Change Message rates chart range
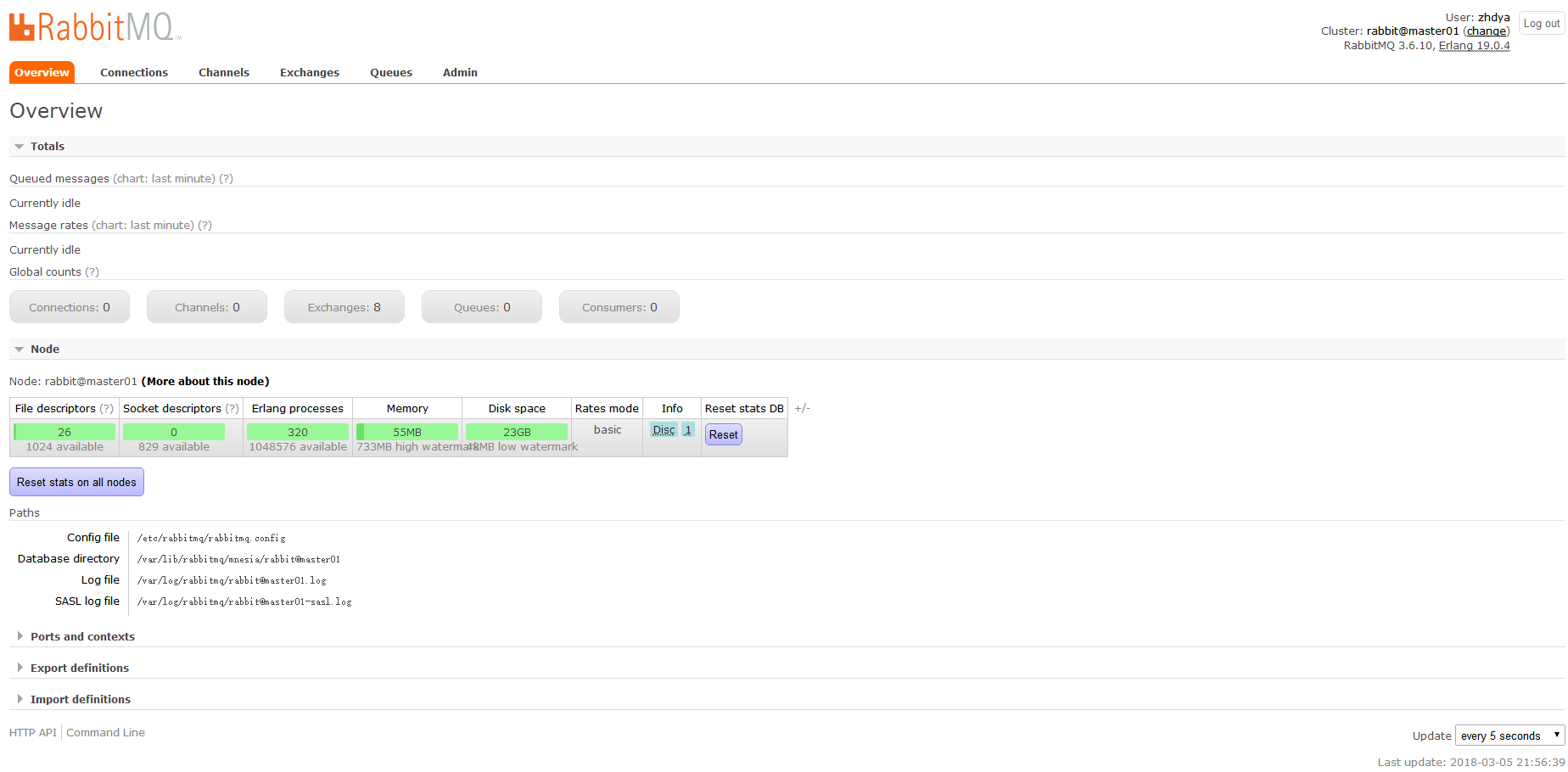This screenshot has width=1568, height=772. (143, 226)
